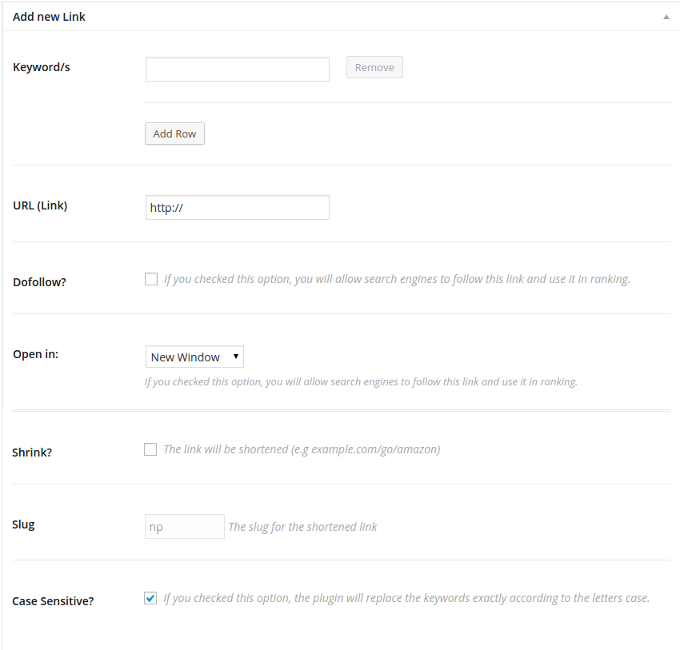Click the Open in: label

[36, 354]
